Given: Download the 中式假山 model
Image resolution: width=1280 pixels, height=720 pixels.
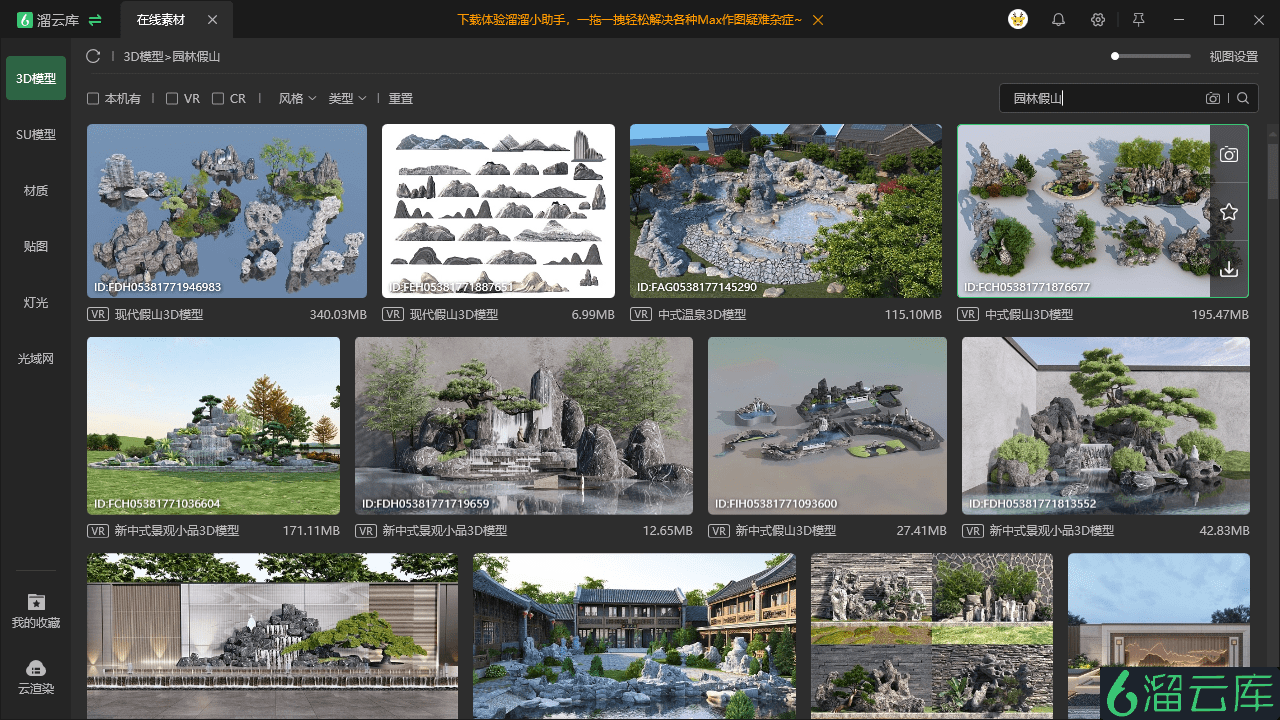Looking at the screenshot, I should (1229, 269).
